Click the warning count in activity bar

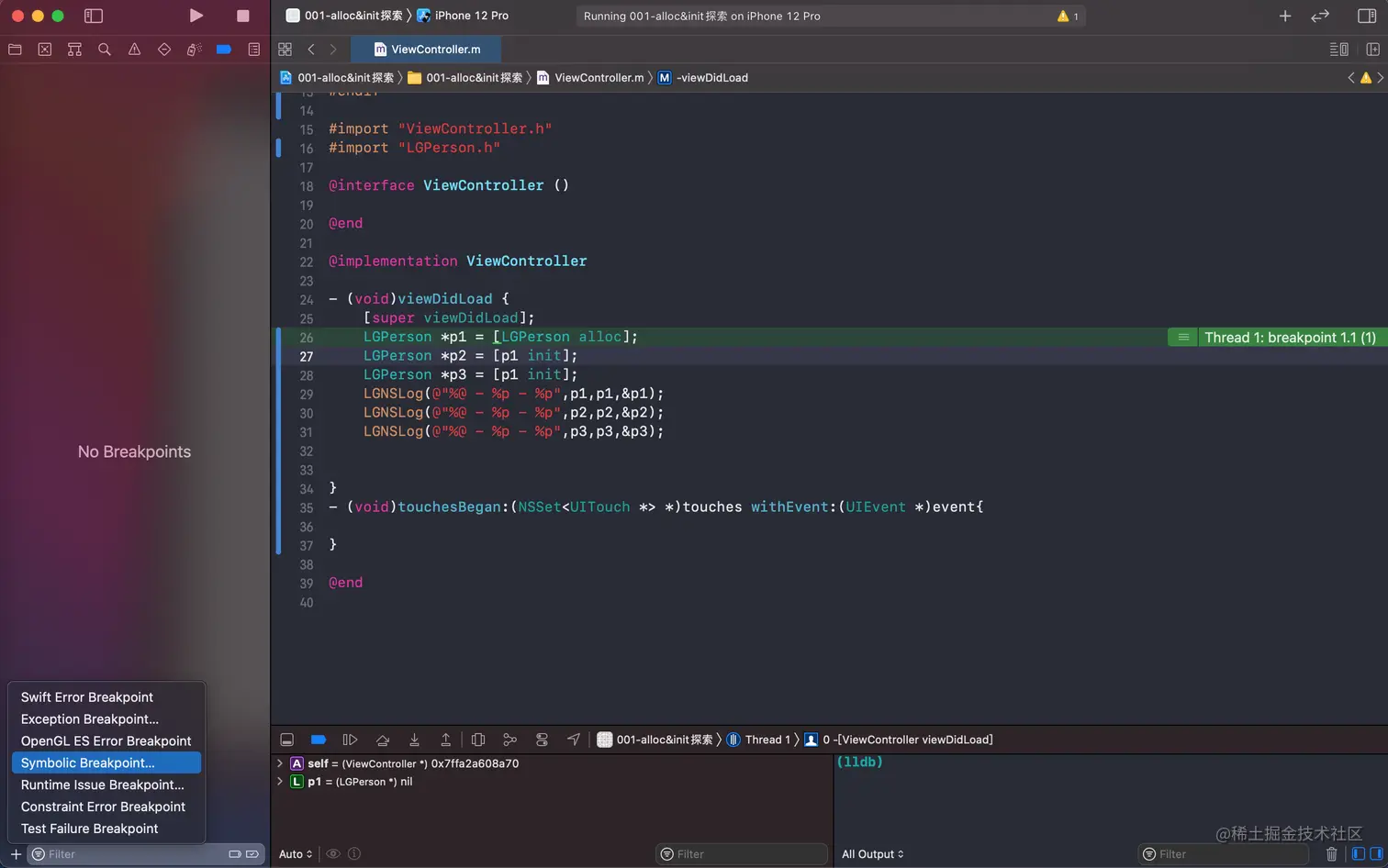click(1068, 16)
